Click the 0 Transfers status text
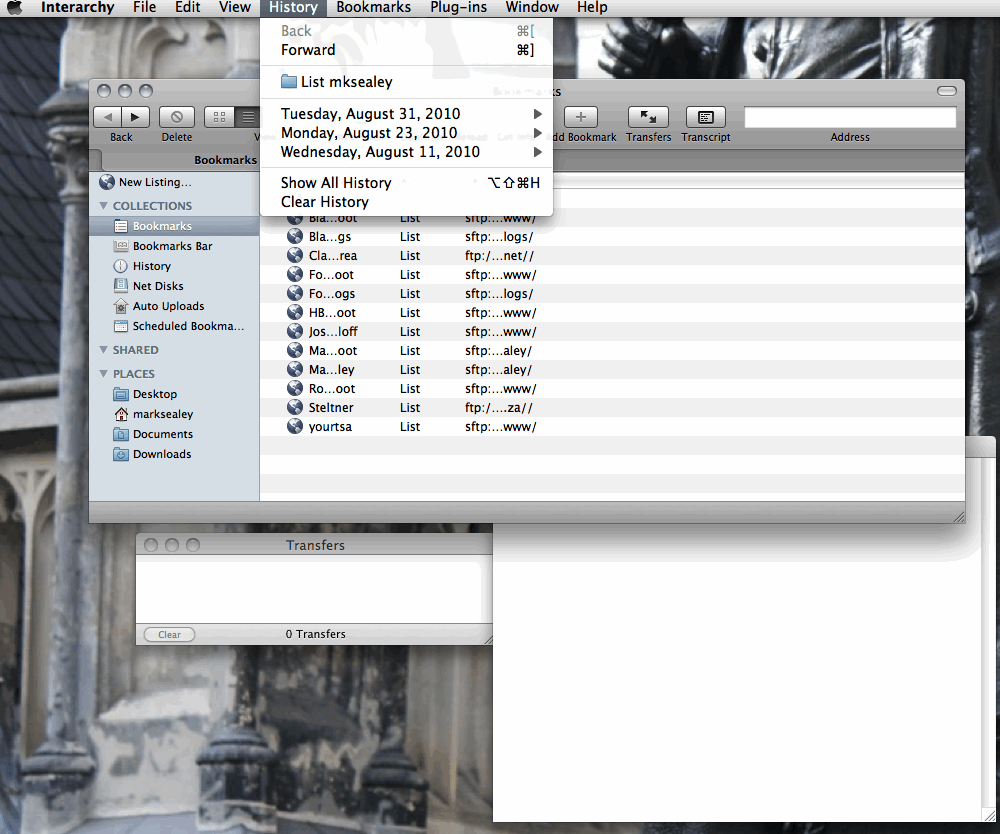Screen dimensions: 1000x834 [x=316, y=634]
